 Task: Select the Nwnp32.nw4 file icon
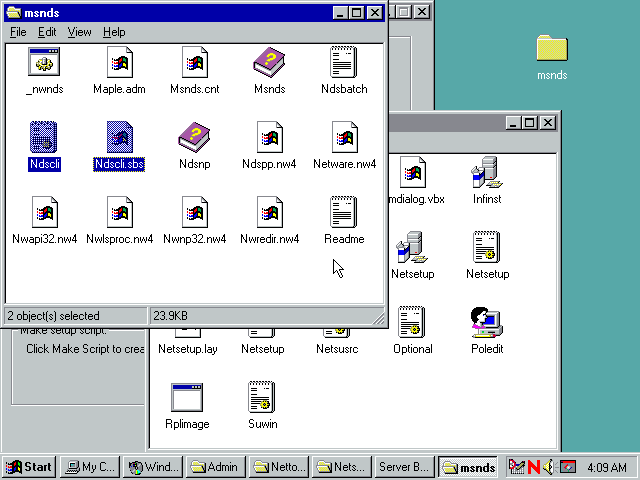(195, 212)
